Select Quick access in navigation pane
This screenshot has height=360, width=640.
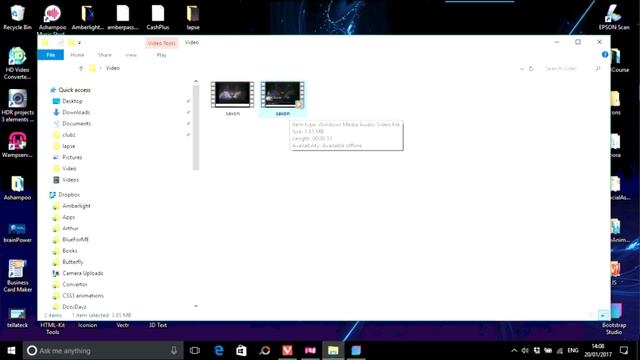click(74, 90)
